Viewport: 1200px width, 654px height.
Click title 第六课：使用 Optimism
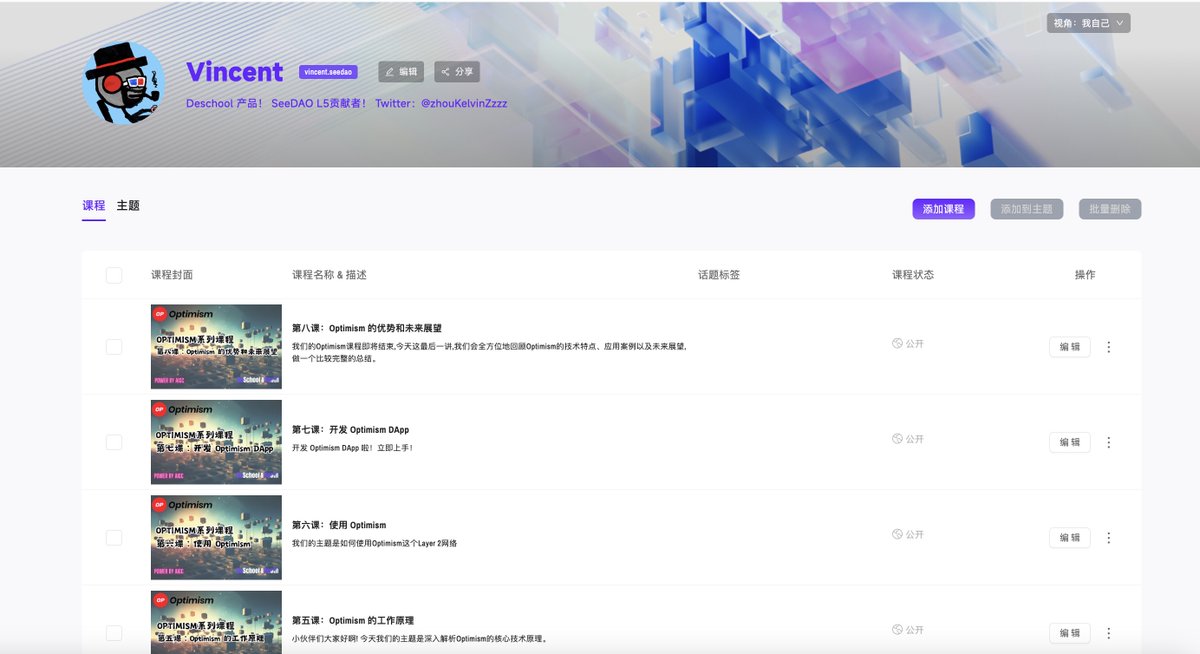click(339, 525)
